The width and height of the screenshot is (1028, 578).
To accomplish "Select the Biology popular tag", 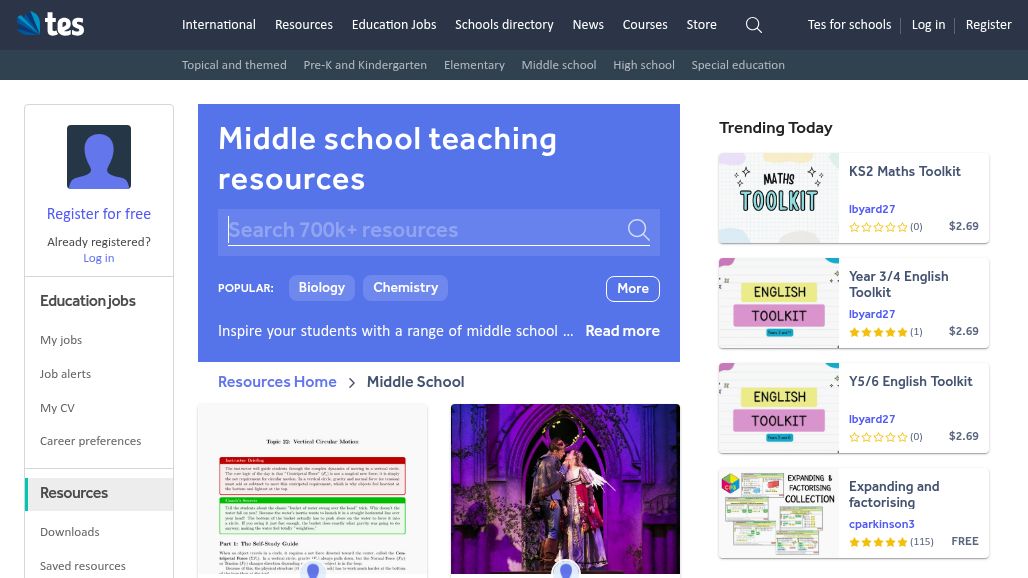I will point(322,288).
